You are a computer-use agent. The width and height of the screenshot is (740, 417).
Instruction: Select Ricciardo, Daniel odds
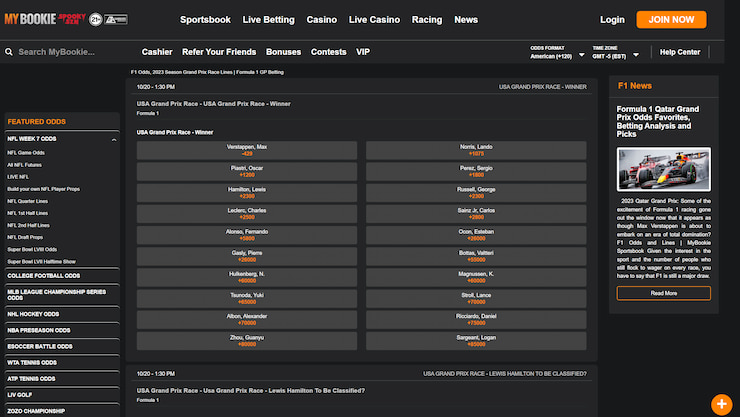tap(476, 319)
